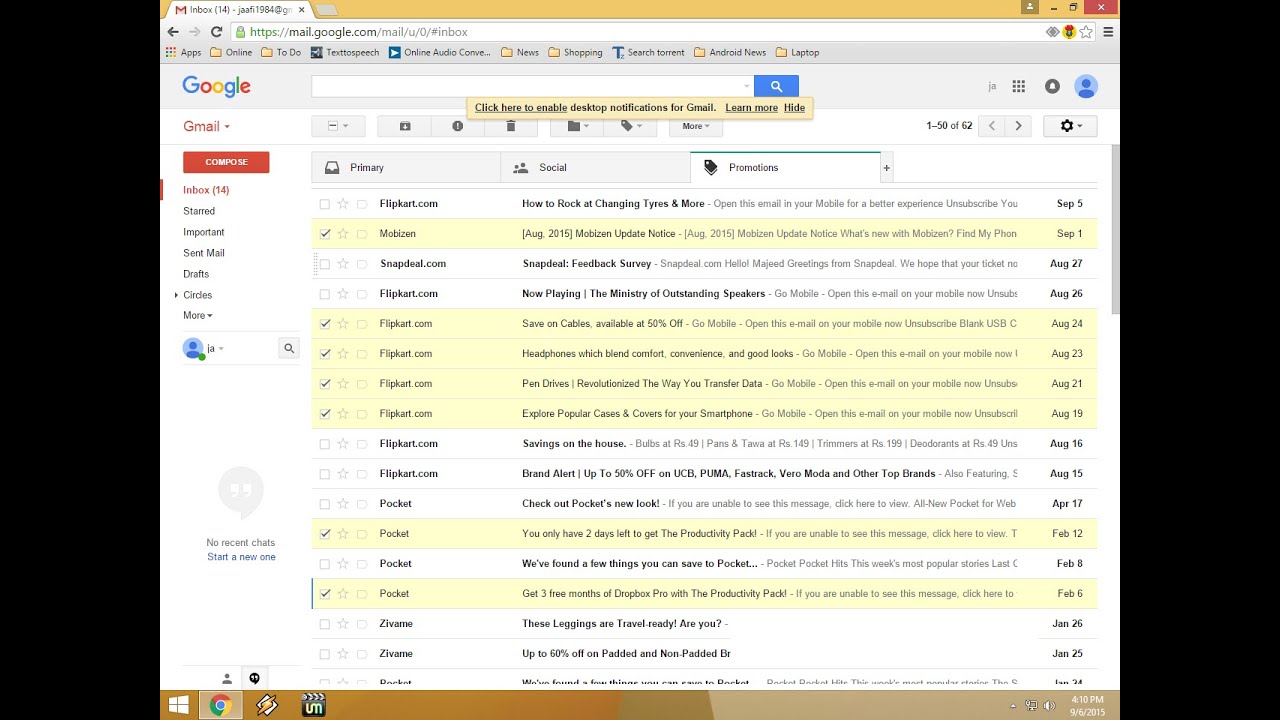Viewport: 1280px width, 720px height.
Task: Open the More actions dropdown
Action: coord(696,126)
